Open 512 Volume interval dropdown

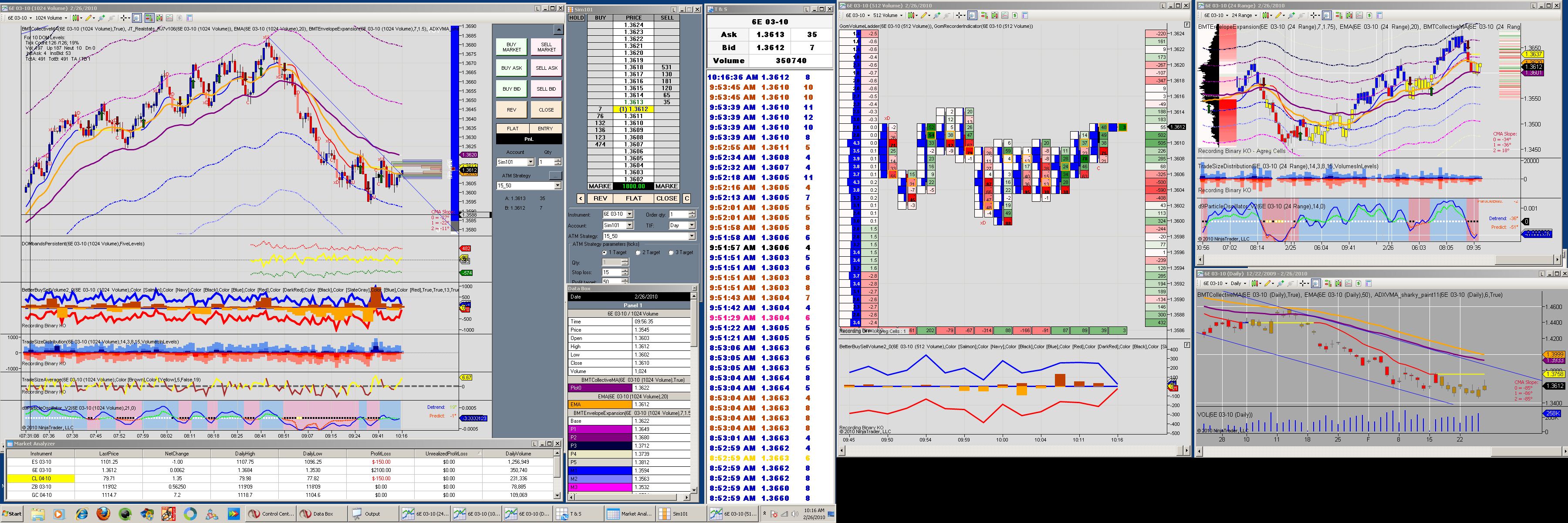tap(902, 15)
